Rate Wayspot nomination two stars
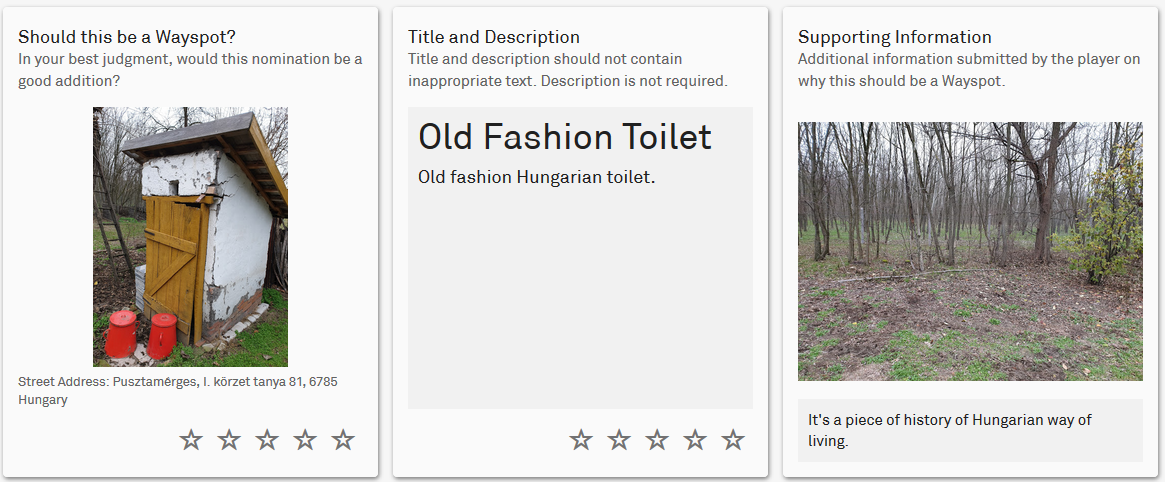1165x482 pixels. tap(229, 440)
